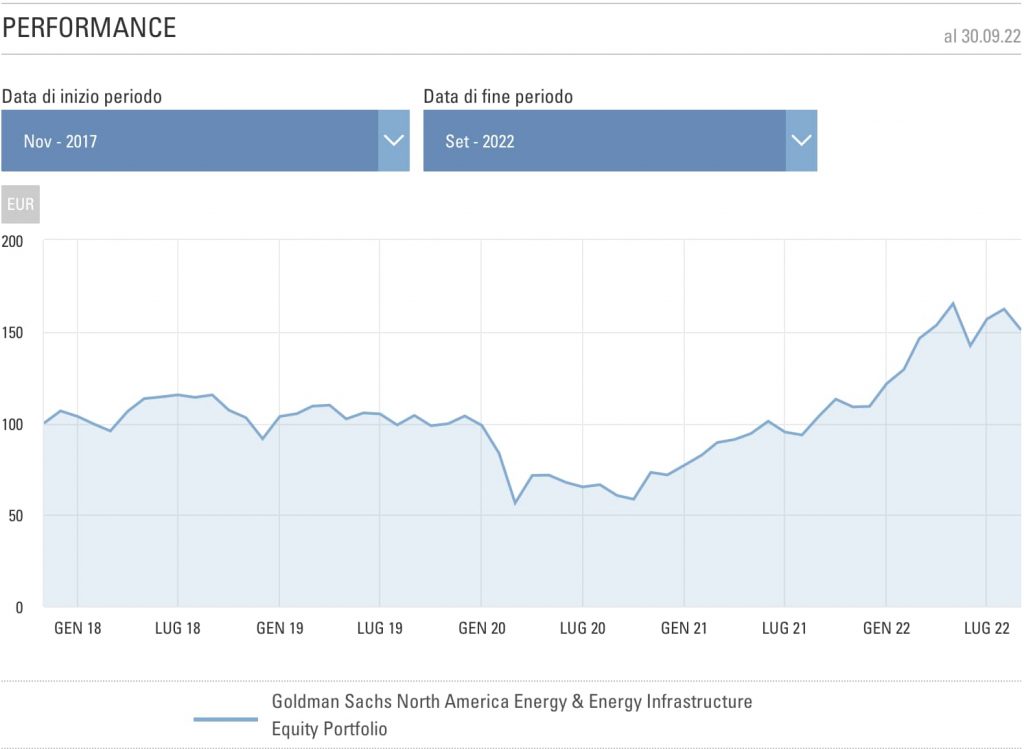Click the 'Data di fine periodo' field label
Screen dimensions: 1024x749
point(498,96)
